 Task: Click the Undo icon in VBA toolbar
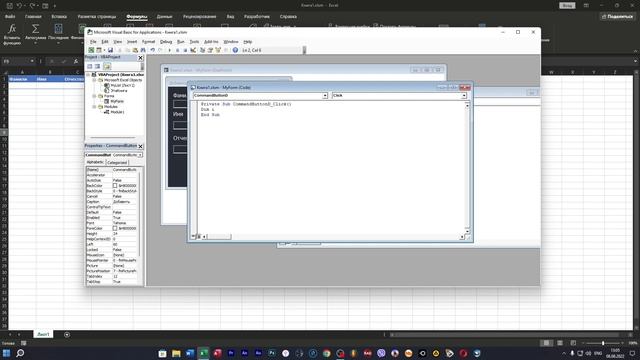coord(153,50)
